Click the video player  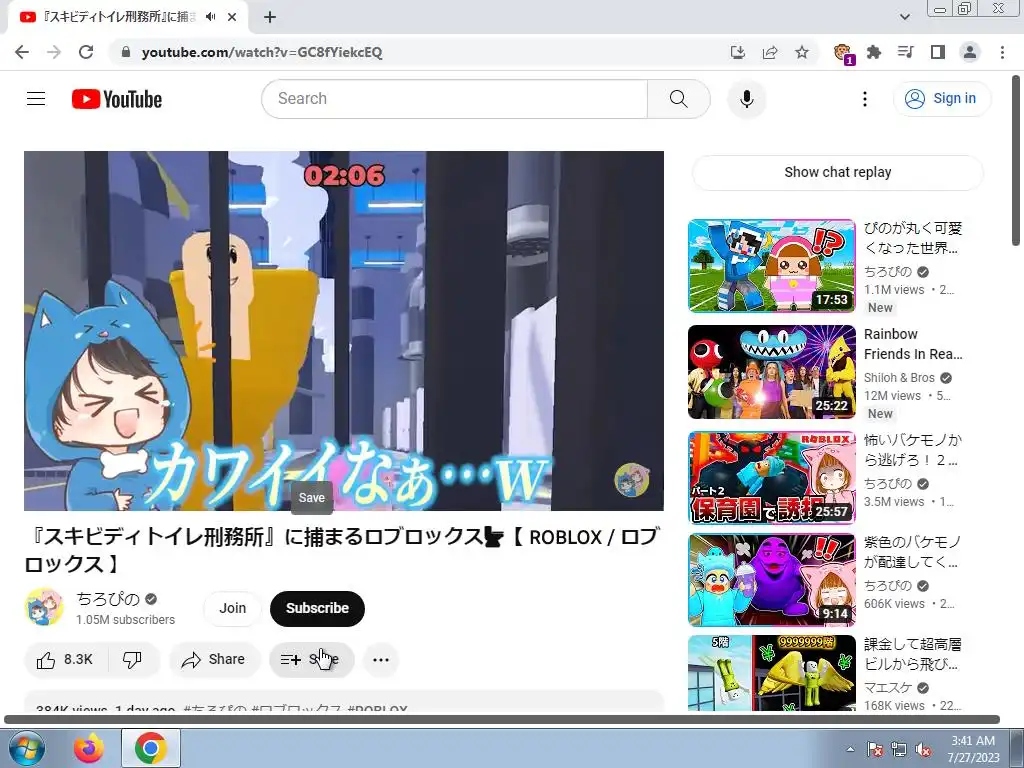pyautogui.click(x=344, y=330)
